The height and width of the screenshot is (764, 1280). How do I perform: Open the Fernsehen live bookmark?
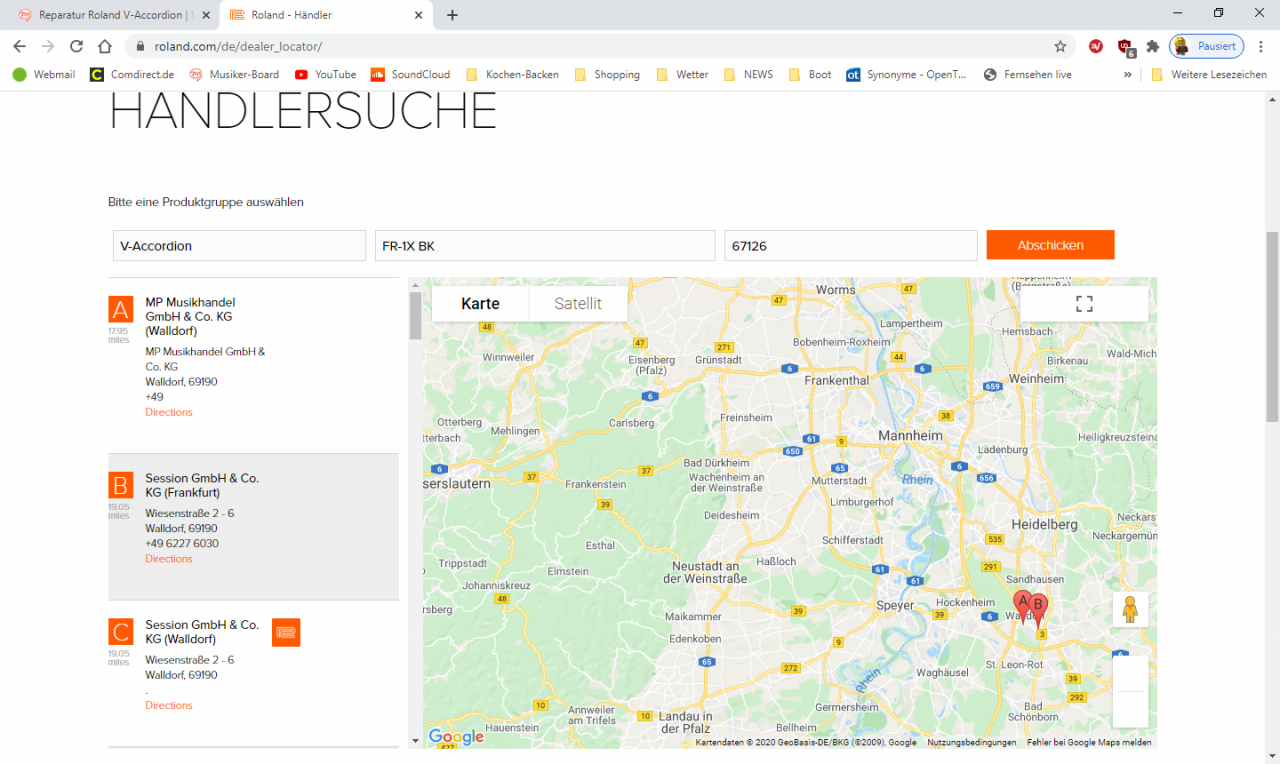(1027, 74)
